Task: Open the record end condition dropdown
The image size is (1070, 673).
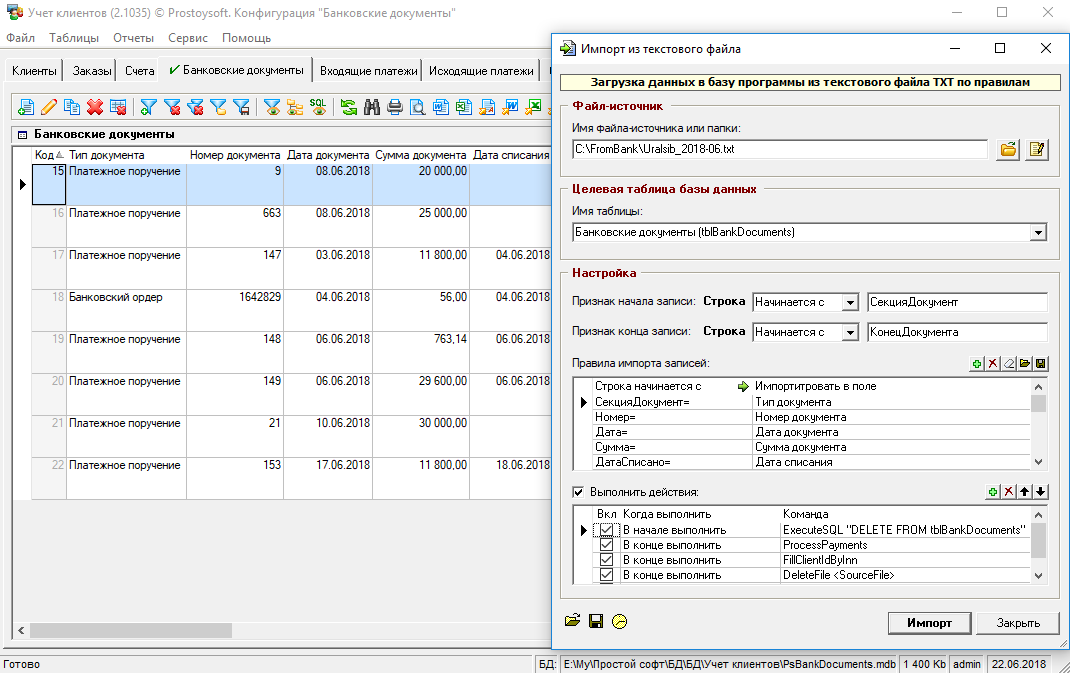Action: coord(850,332)
